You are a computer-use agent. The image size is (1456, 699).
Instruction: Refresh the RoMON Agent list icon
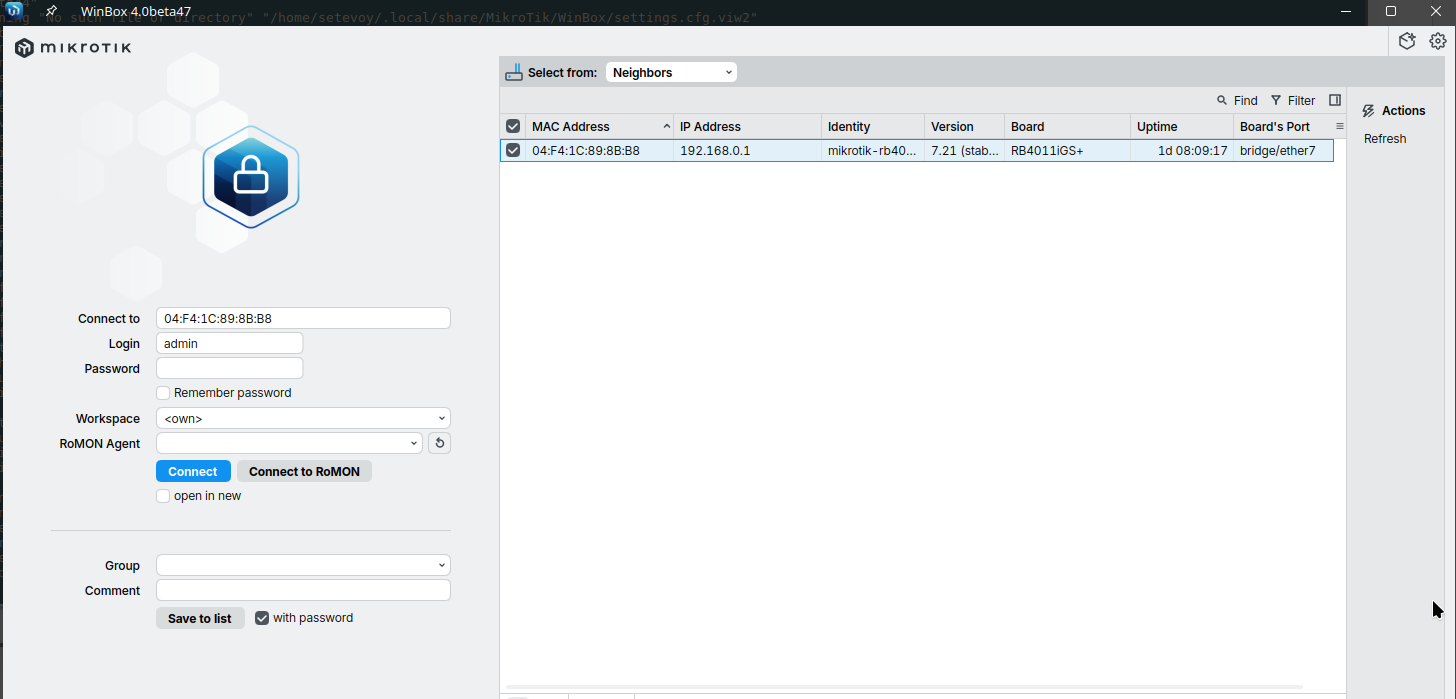coord(439,443)
